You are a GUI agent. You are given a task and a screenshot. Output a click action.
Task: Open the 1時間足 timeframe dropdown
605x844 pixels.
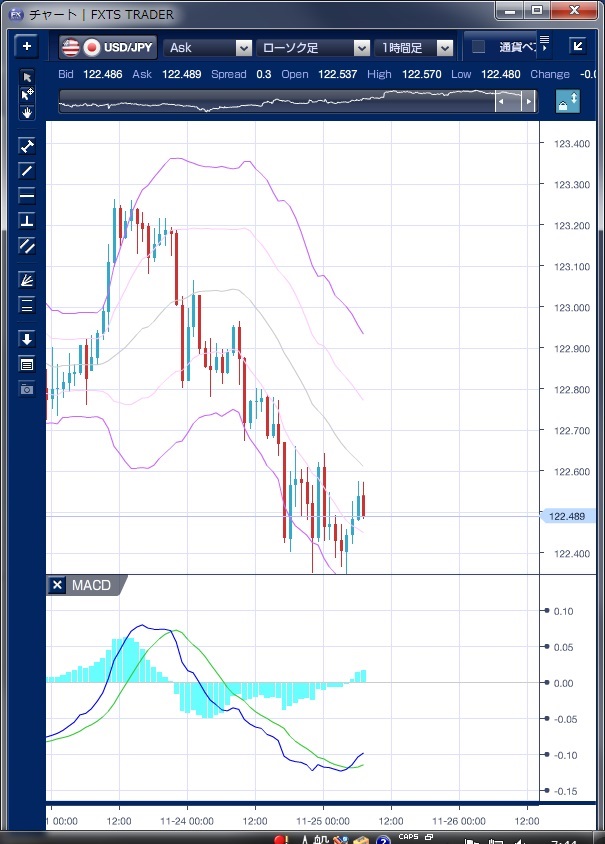point(415,47)
